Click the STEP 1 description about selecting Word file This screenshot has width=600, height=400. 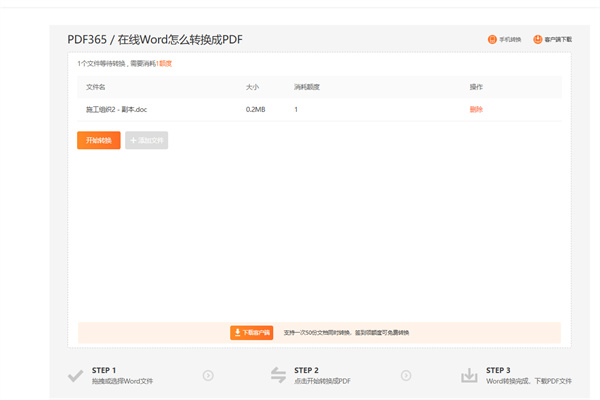(122, 381)
